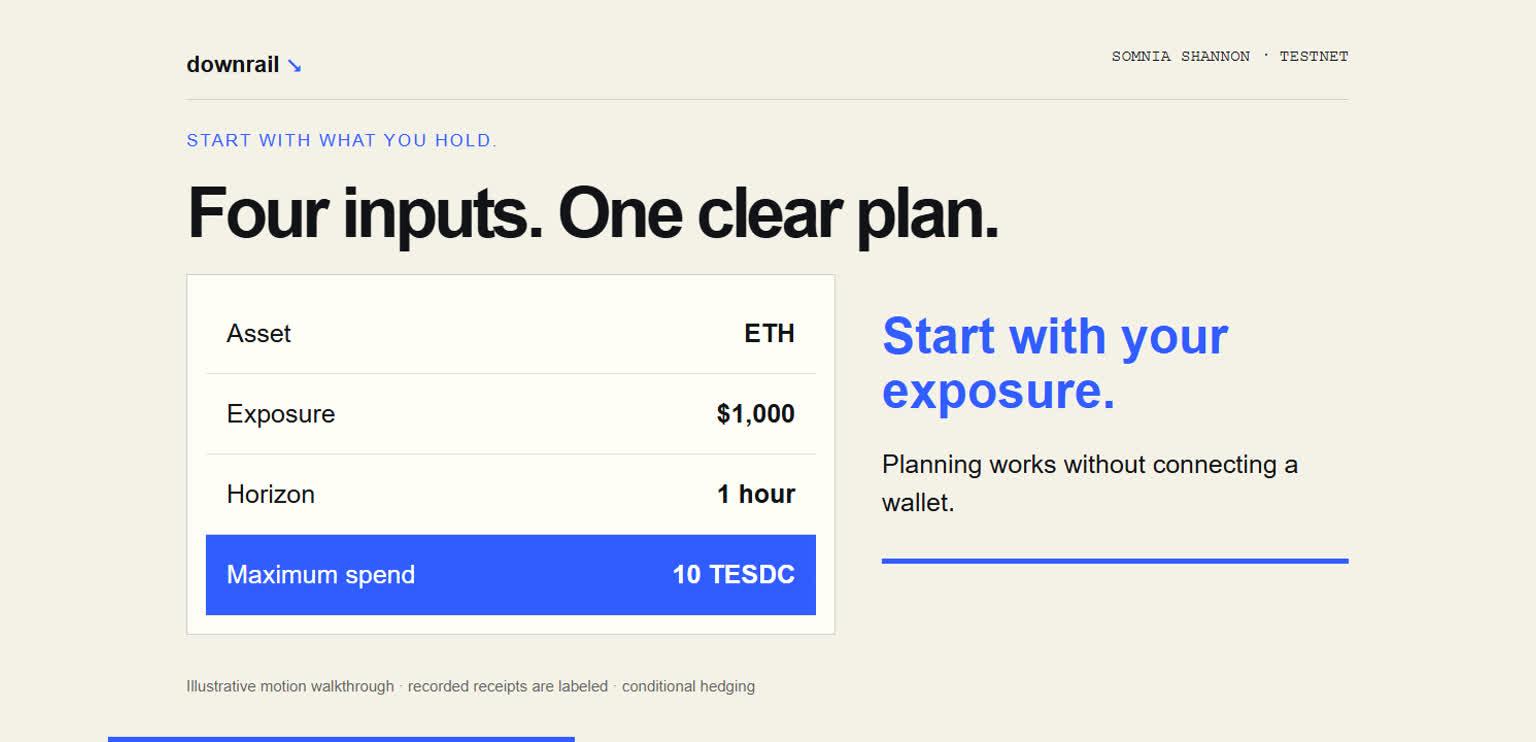Click the blue bar at page bottom
Image resolution: width=1536 pixels, height=742 pixels.
(341, 739)
